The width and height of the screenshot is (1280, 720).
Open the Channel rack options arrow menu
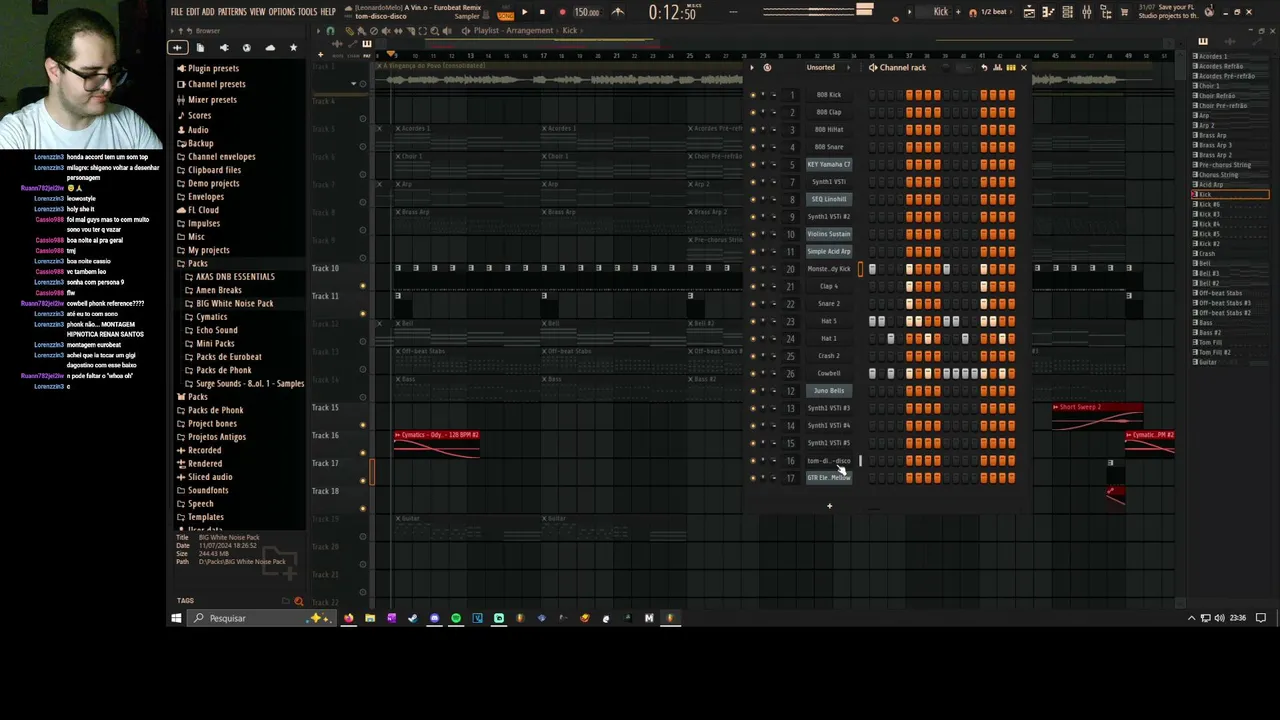click(753, 68)
